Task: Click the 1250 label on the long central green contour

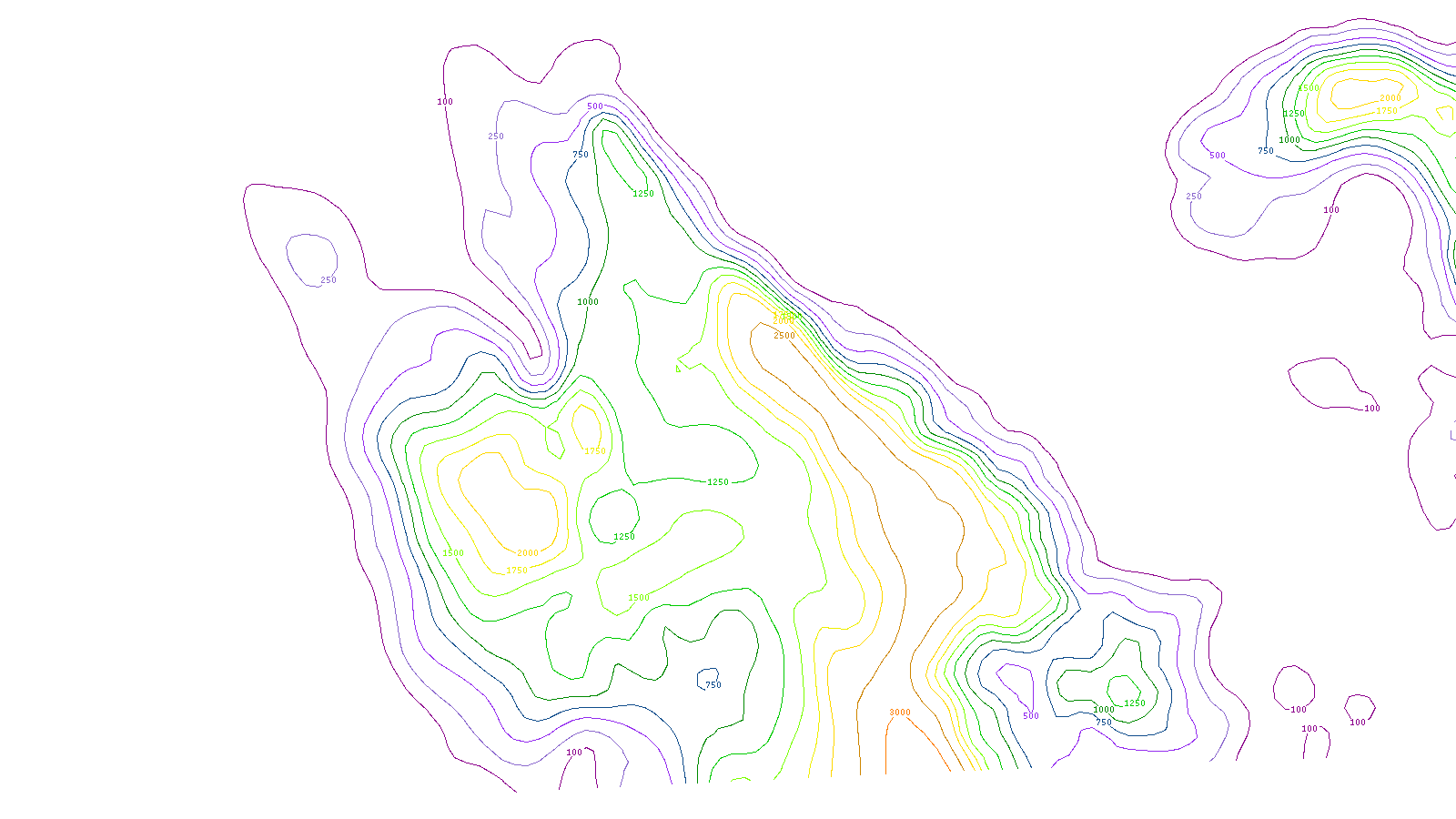Action: [x=718, y=482]
